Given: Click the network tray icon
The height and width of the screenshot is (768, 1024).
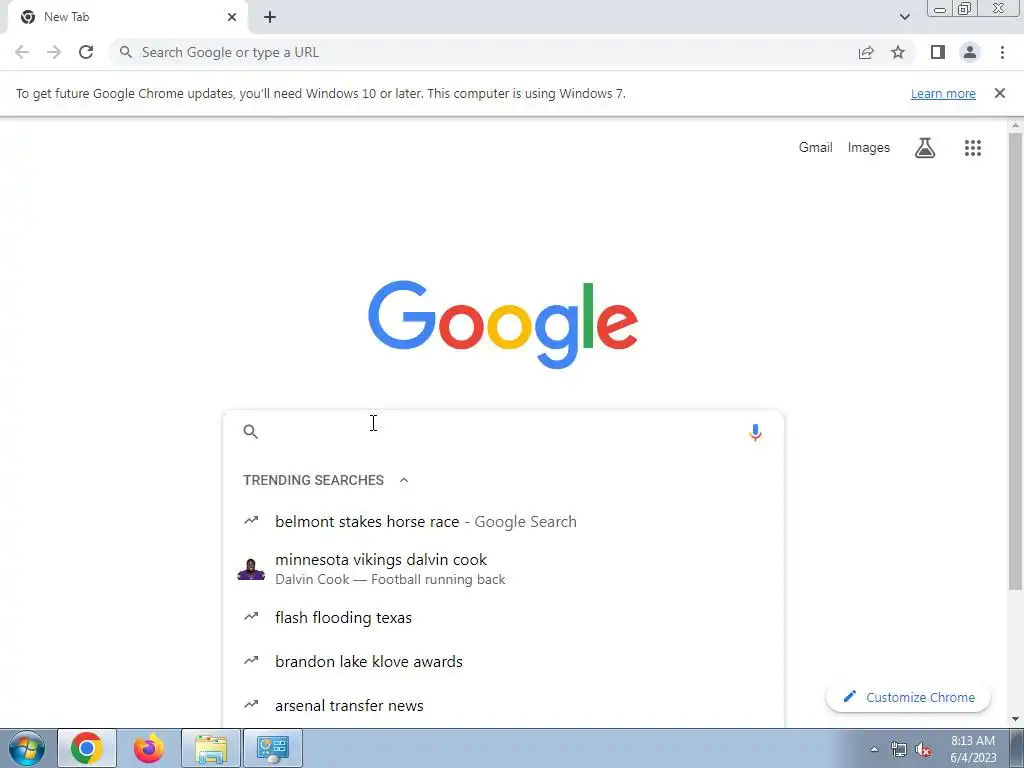Looking at the screenshot, I should click(x=899, y=750).
